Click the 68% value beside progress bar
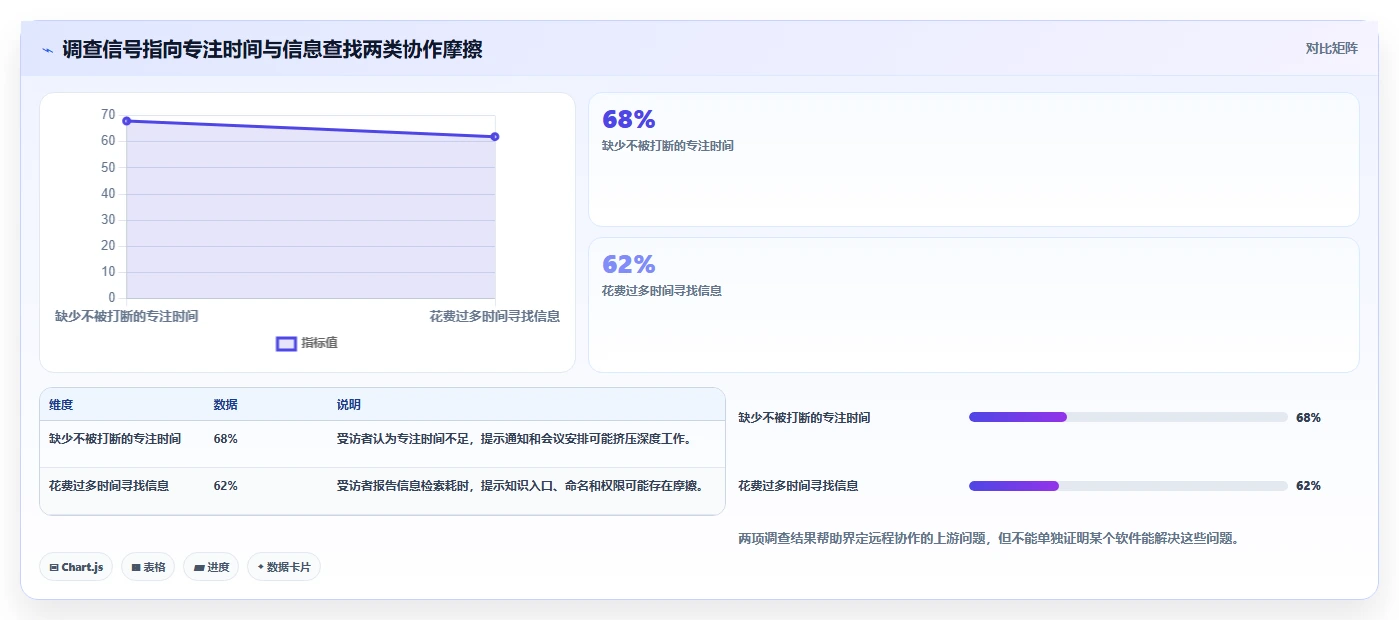1399x620 pixels. [1308, 418]
